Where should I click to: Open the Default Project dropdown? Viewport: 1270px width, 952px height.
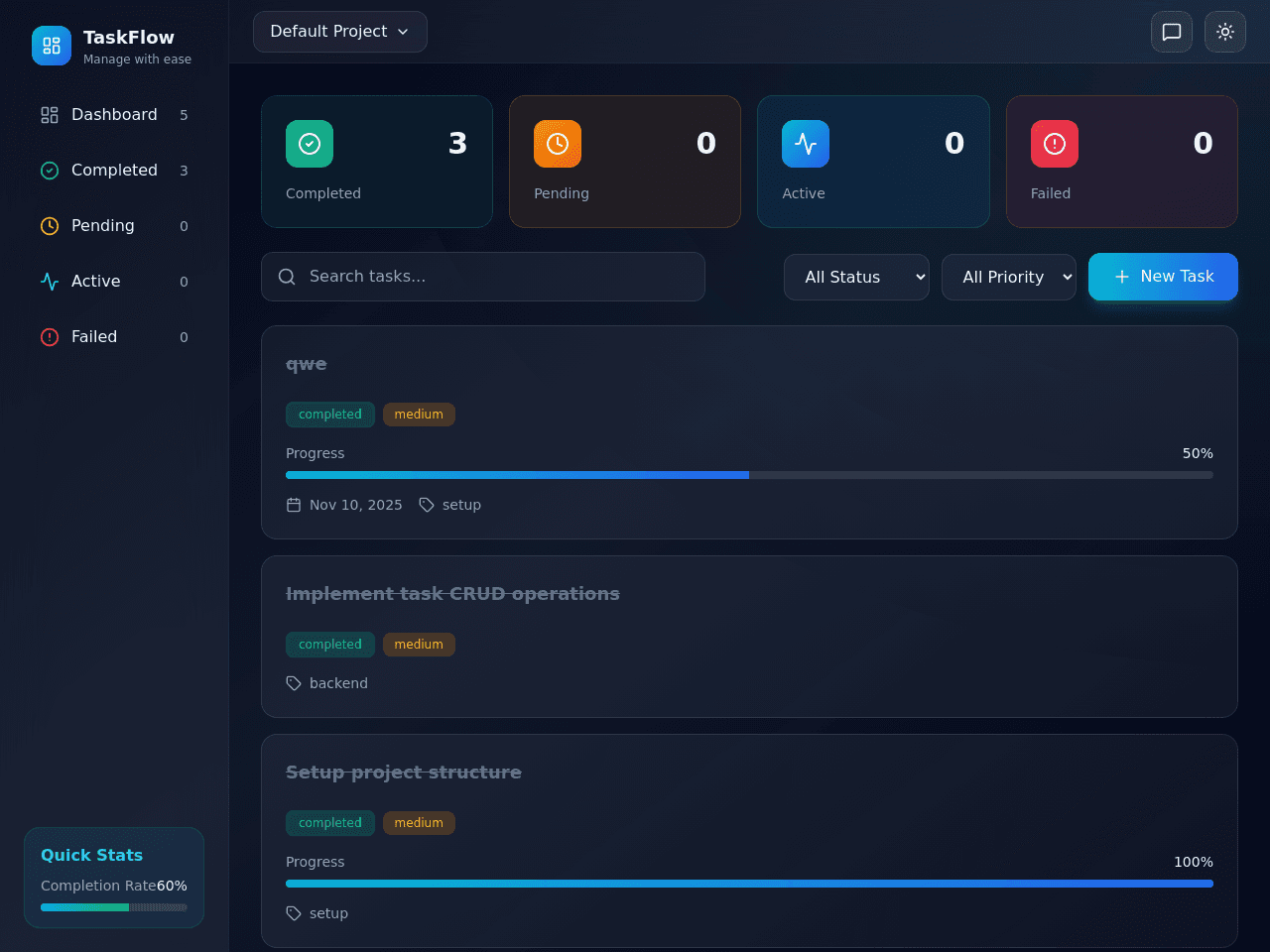coord(340,32)
